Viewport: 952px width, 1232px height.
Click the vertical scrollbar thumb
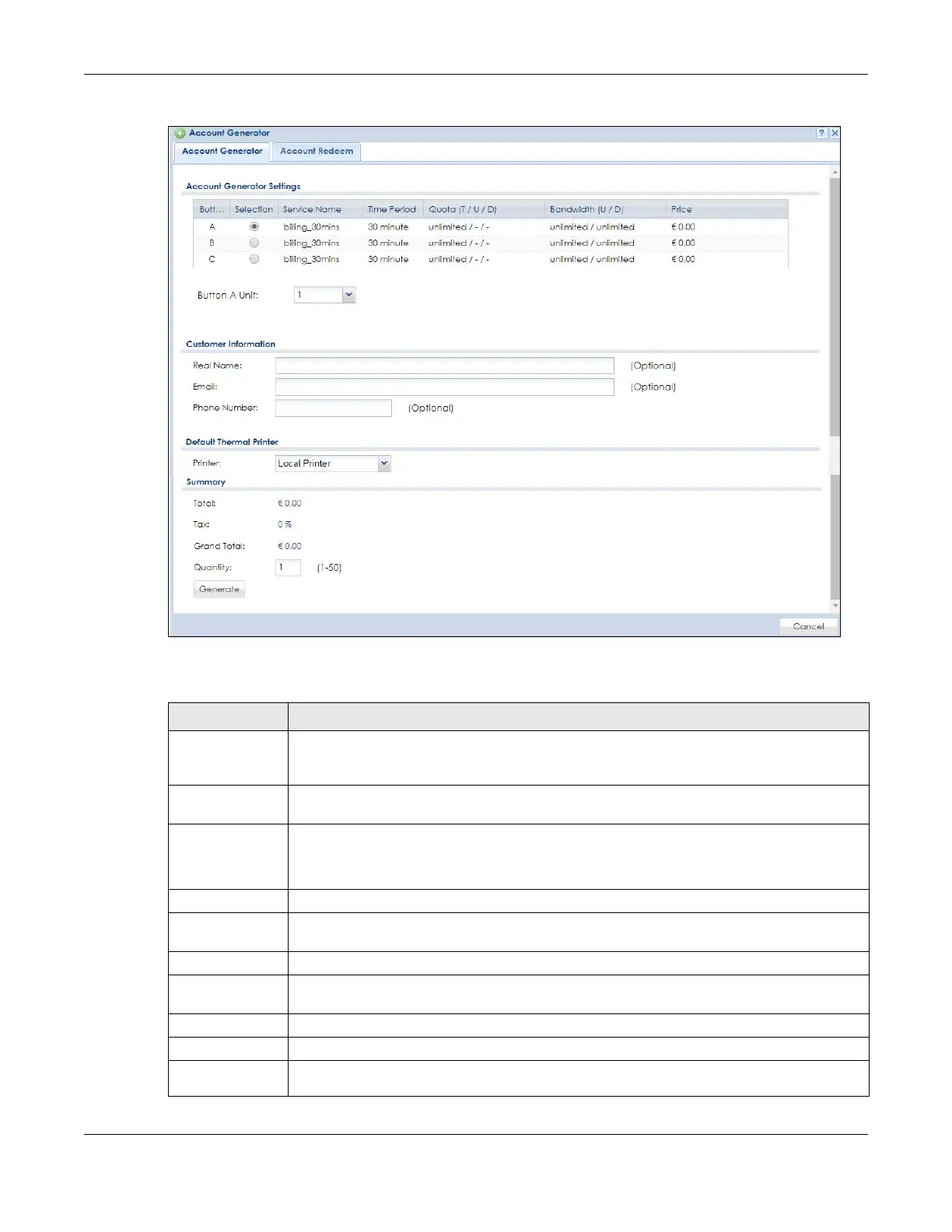tap(835, 307)
